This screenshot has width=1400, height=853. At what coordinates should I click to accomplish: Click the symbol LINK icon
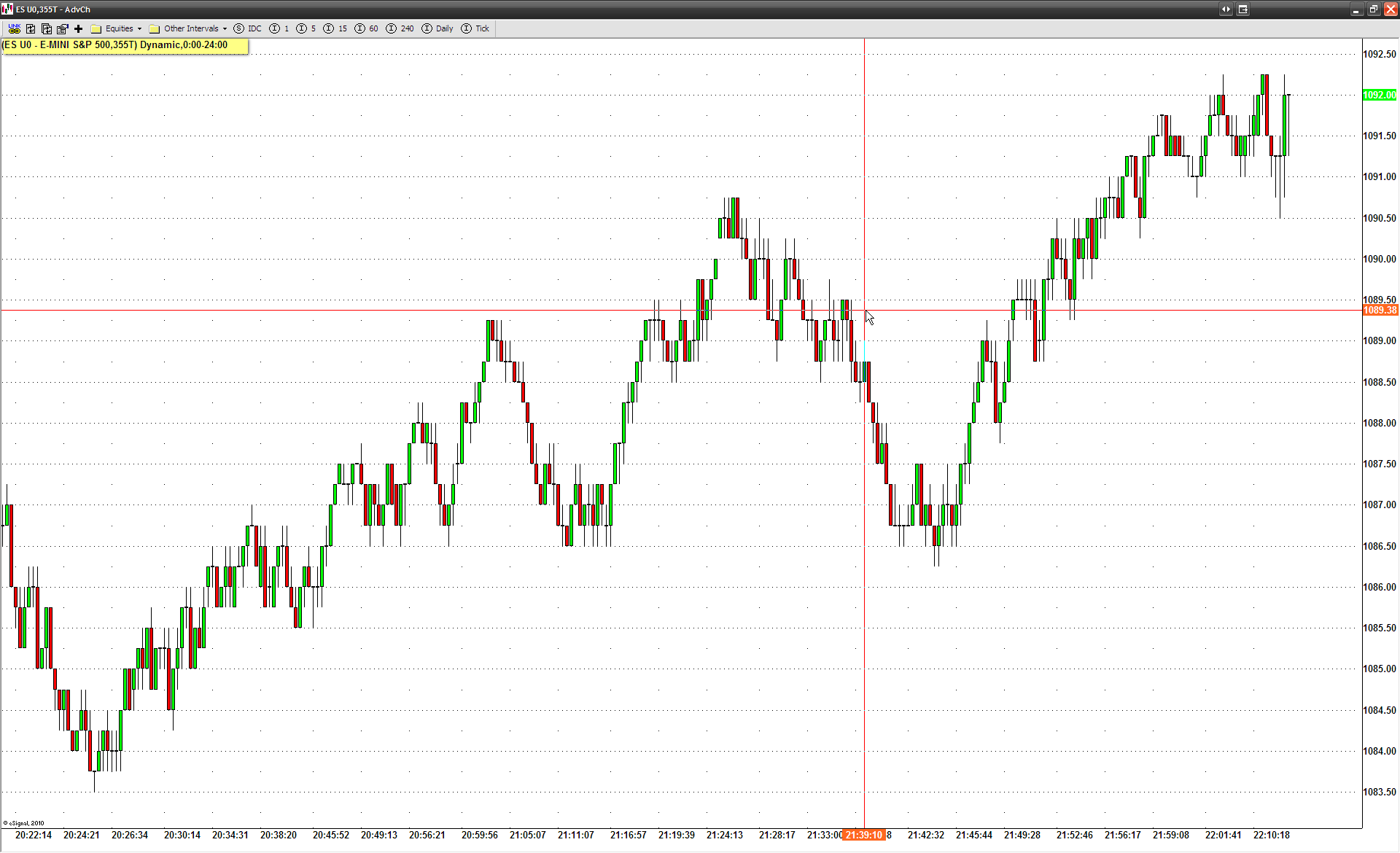coord(14,28)
